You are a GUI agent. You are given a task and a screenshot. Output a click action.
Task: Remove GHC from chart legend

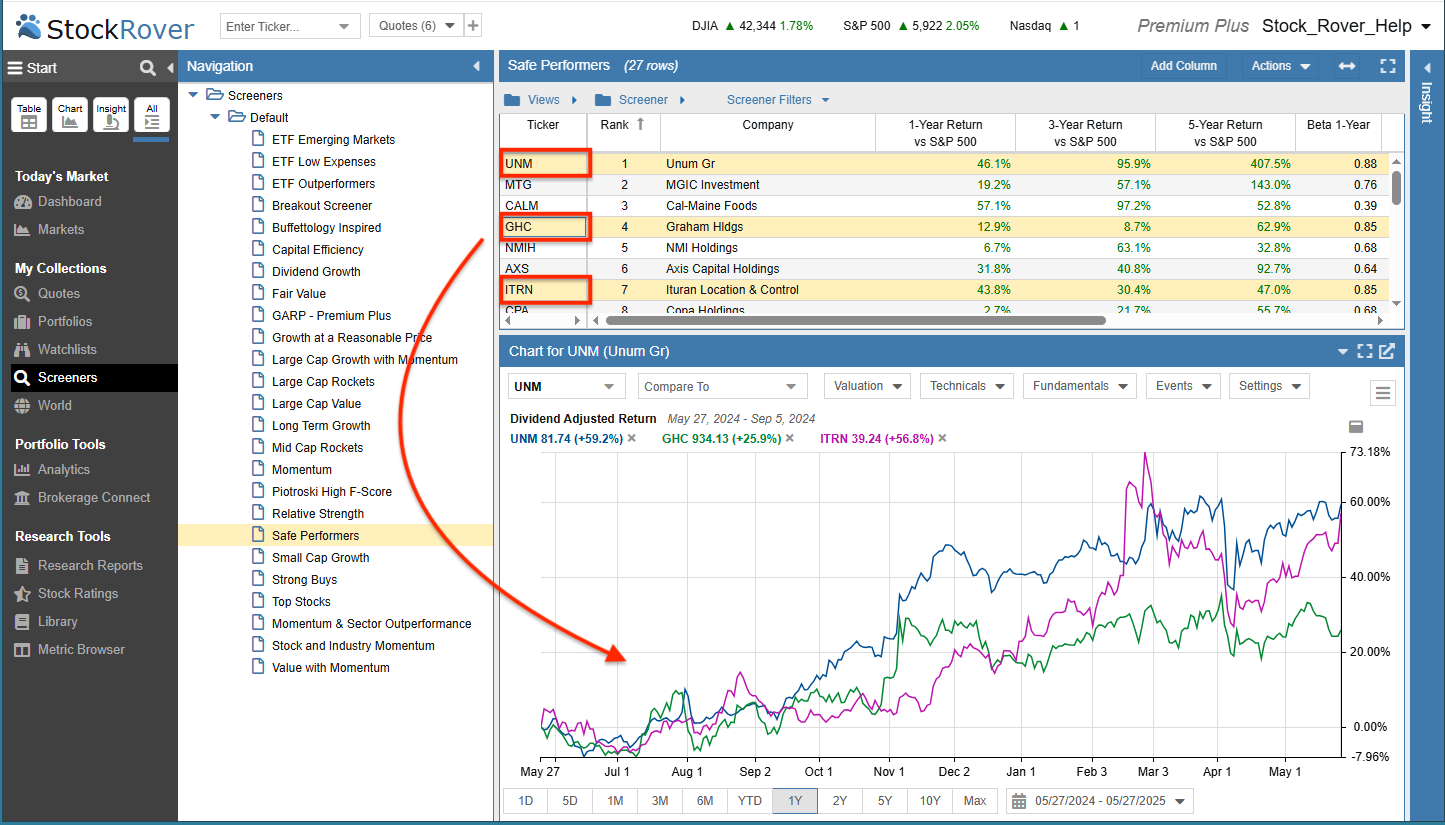tap(789, 438)
